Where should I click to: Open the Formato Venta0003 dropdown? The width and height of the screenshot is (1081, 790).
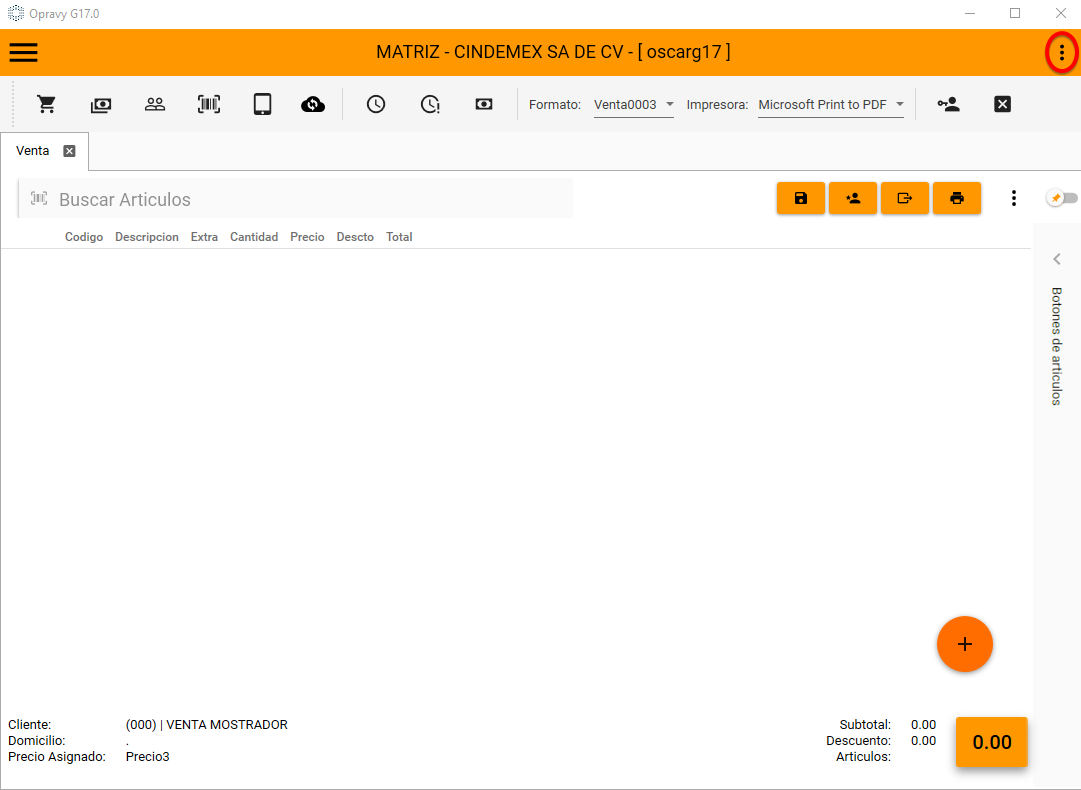tap(634, 105)
